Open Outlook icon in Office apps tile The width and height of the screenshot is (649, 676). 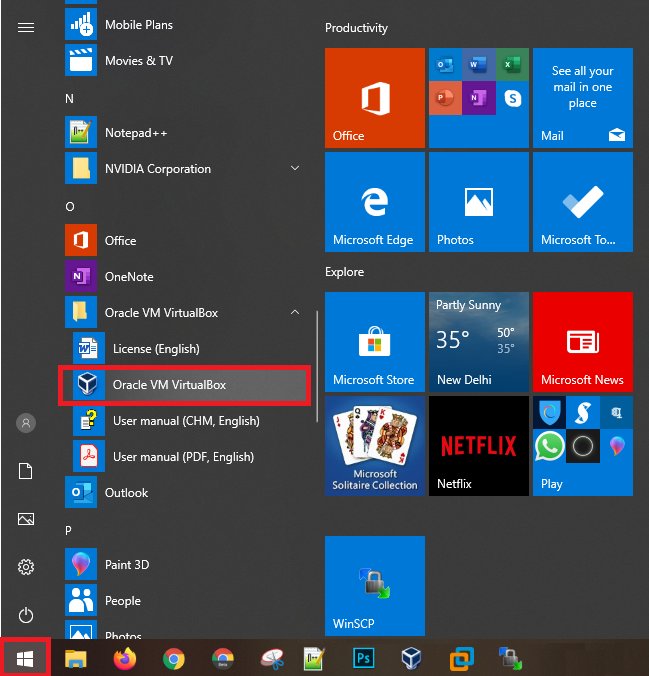[x=445, y=65]
